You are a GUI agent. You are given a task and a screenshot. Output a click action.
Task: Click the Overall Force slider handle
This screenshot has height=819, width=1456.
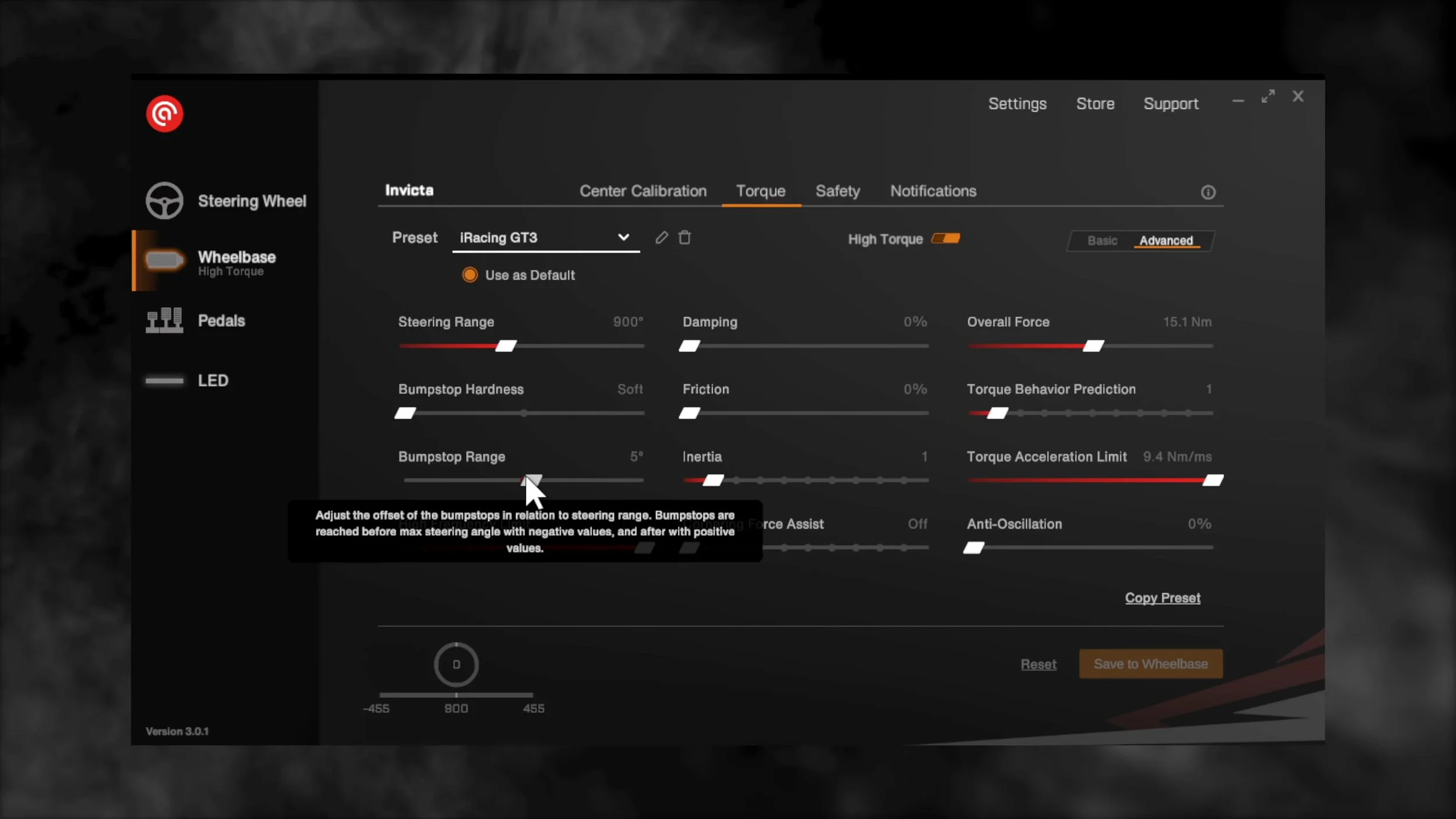click(1093, 346)
